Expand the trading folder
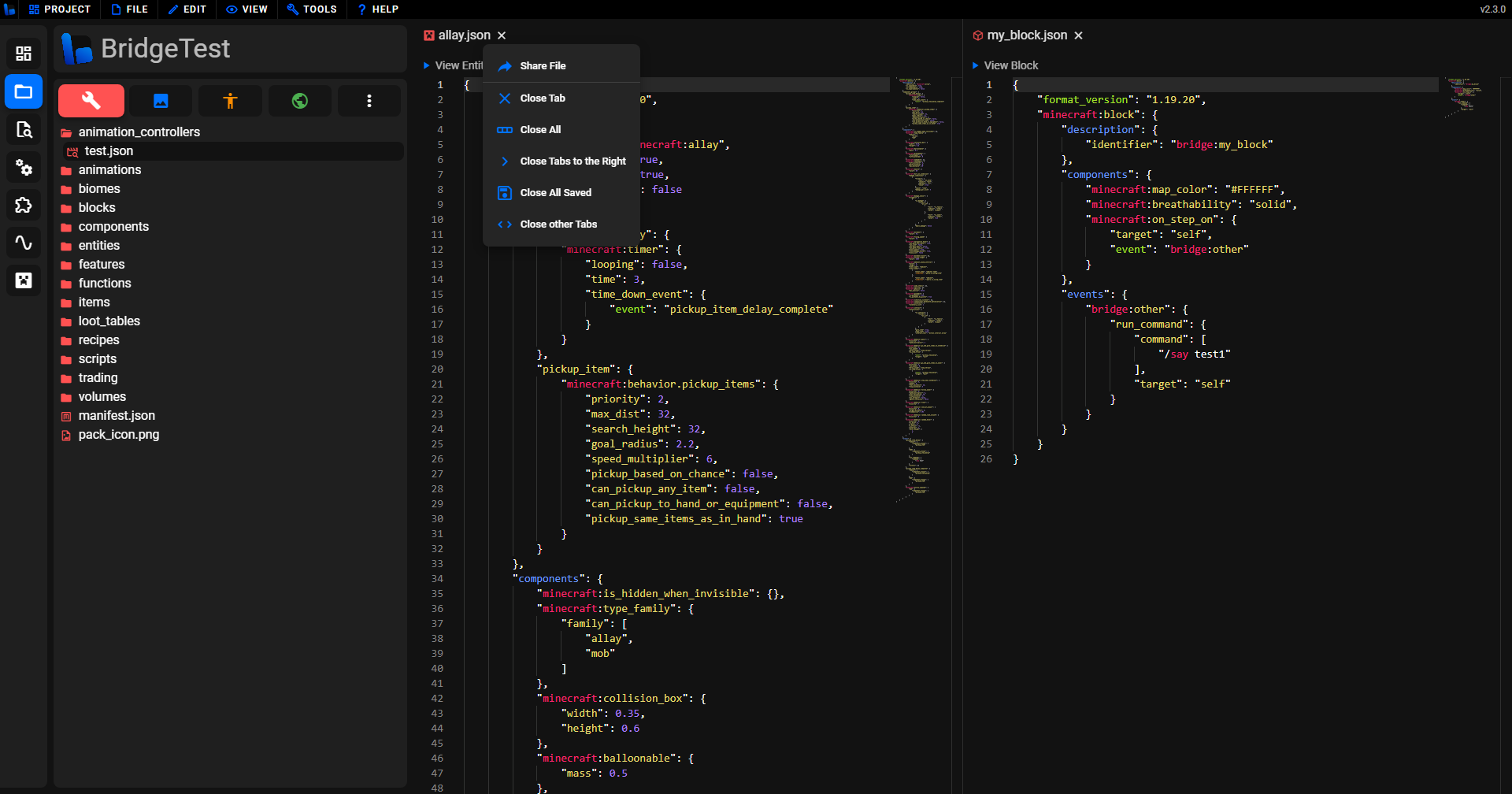 (x=98, y=378)
